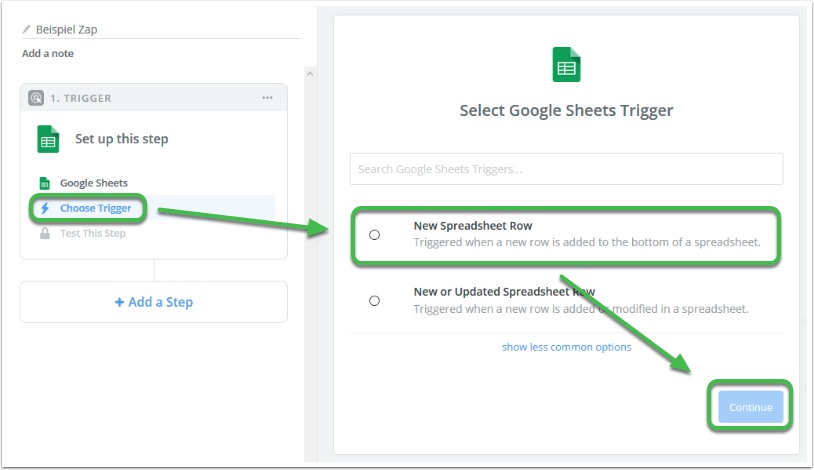The image size is (814, 470).
Task: Click the scroll up arrow on the sidebar scrollbar
Action: click(x=310, y=74)
